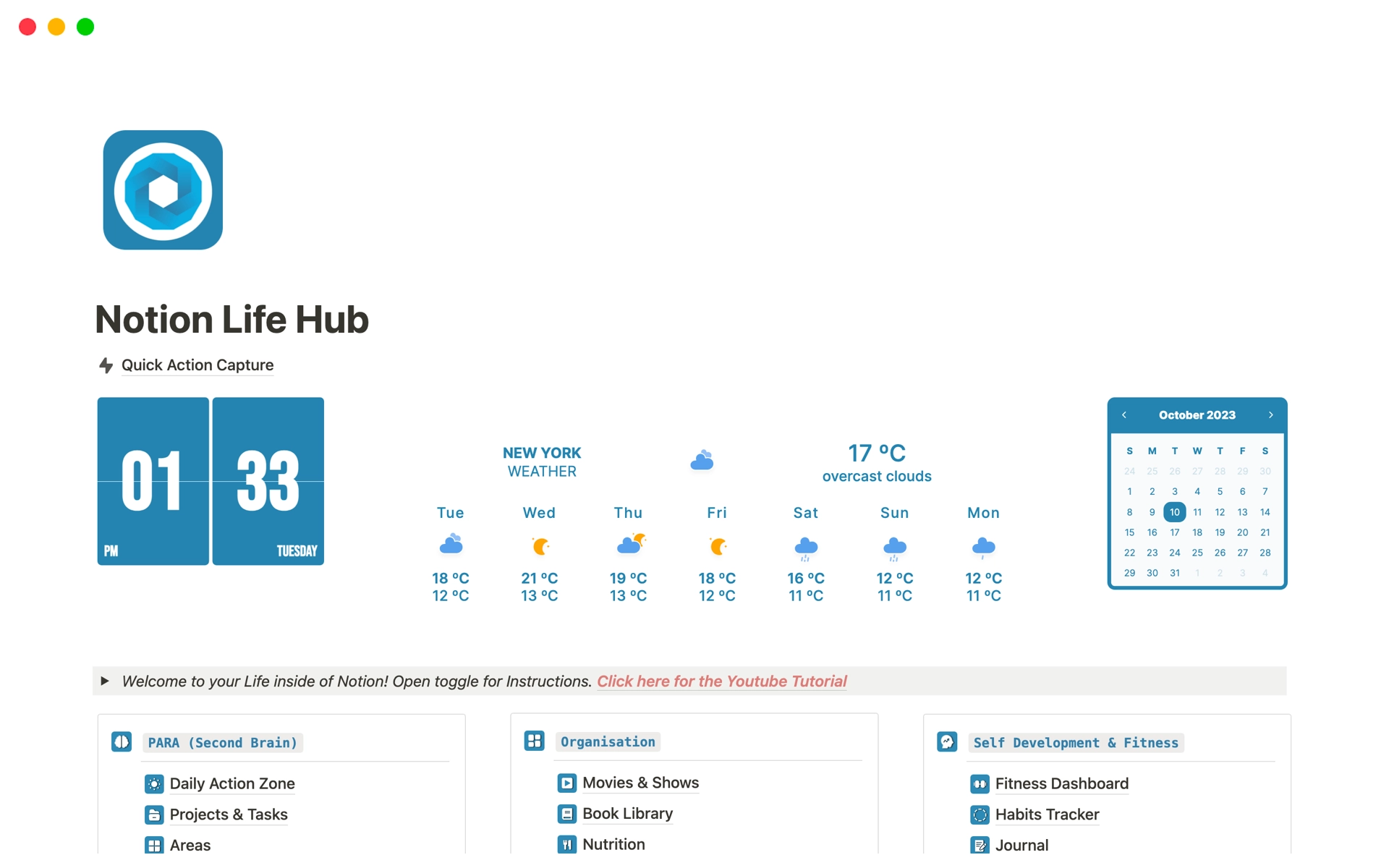
Task: Select date 10 on the calendar
Action: 1174,512
